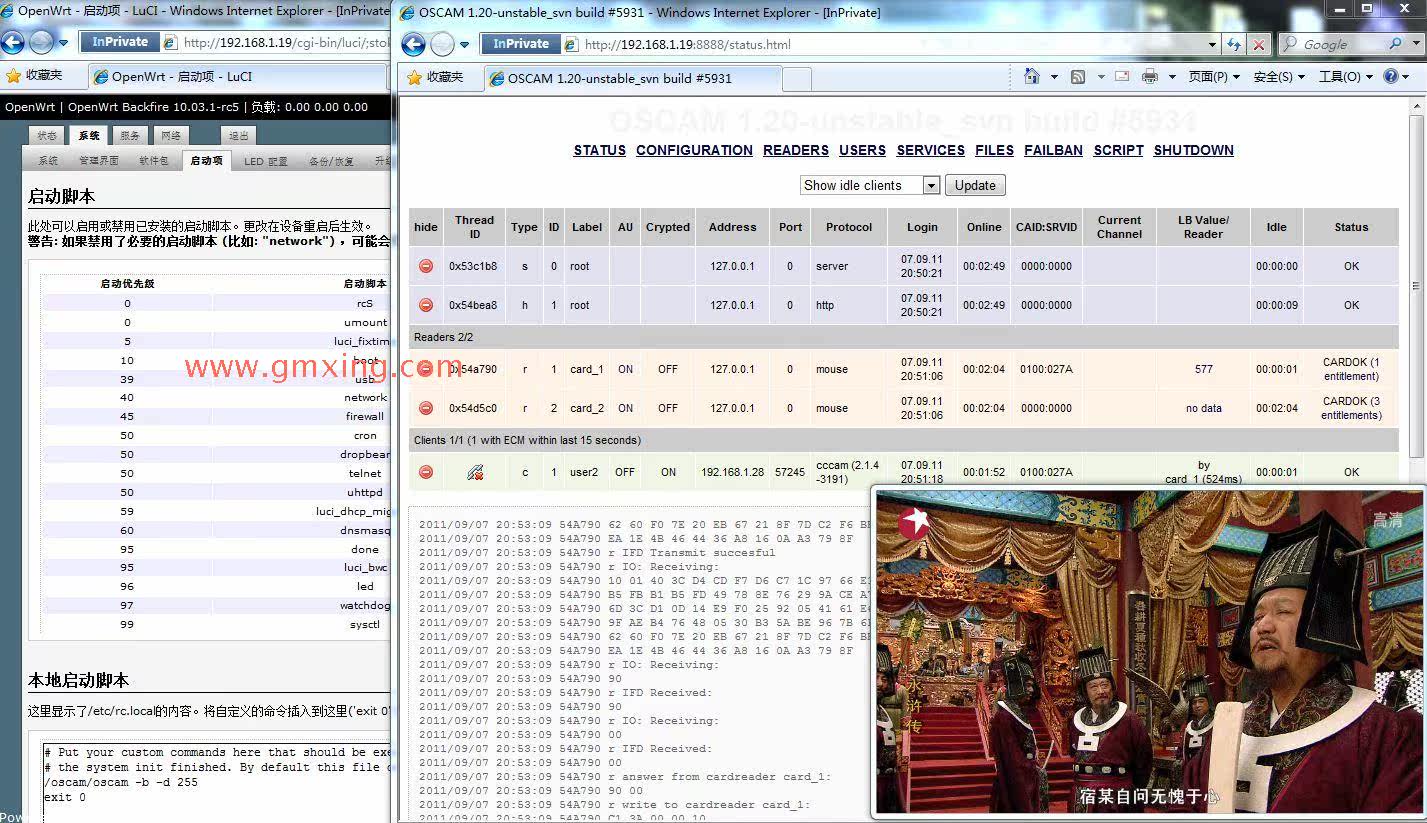Click the read mail envelope icon
The image size is (1427, 823).
point(1122,77)
